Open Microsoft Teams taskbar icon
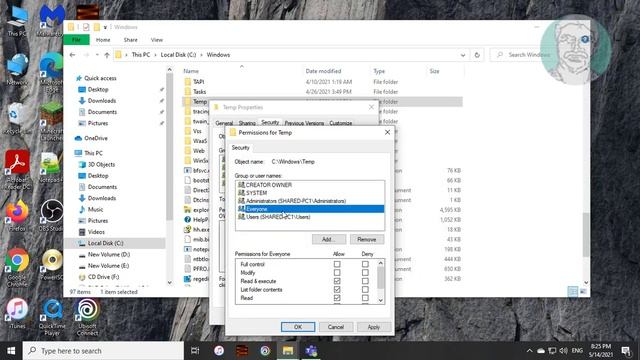Image resolution: width=640 pixels, height=360 pixels. coord(311,351)
